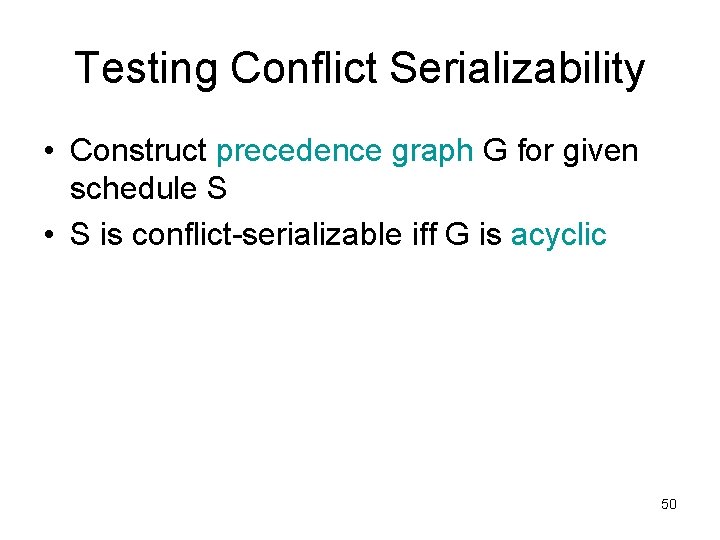Click slide number 50

click(x=669, y=504)
